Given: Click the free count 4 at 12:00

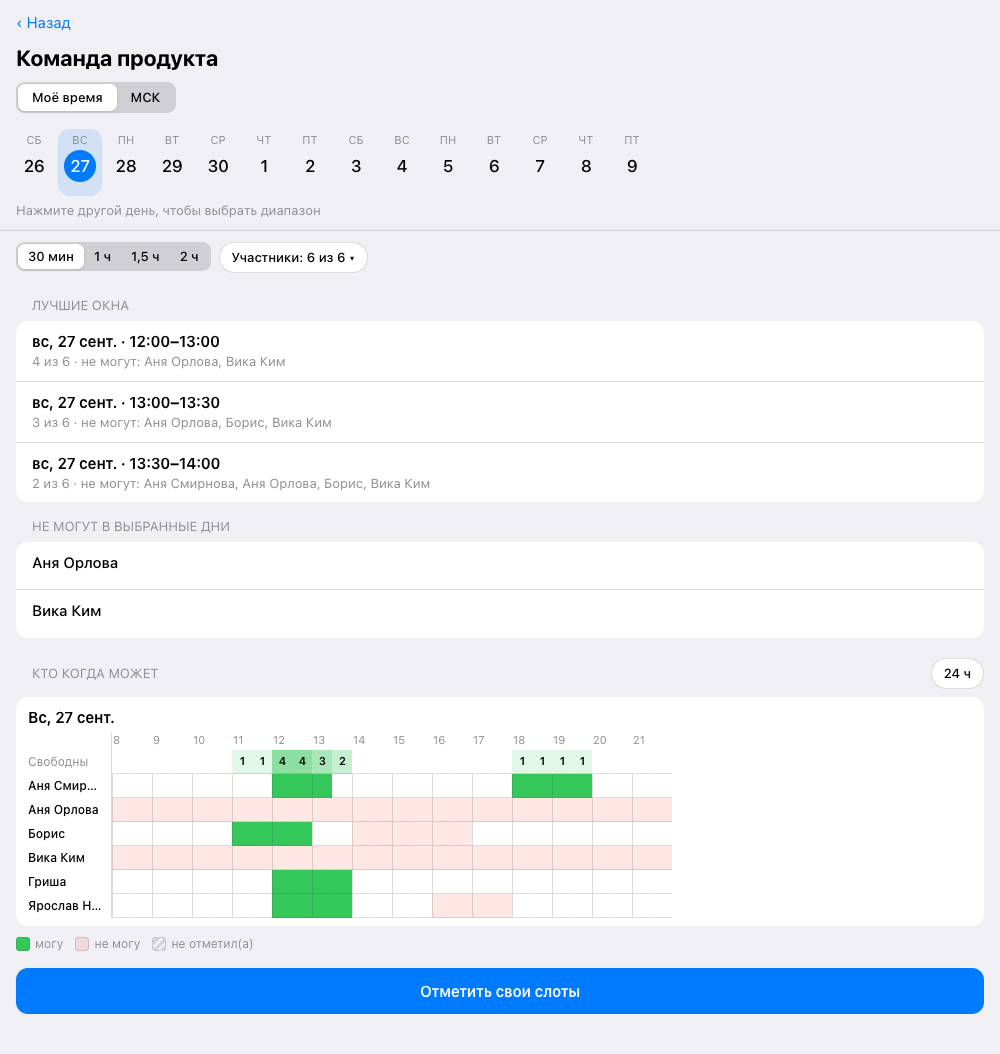Looking at the screenshot, I should coord(282,762).
